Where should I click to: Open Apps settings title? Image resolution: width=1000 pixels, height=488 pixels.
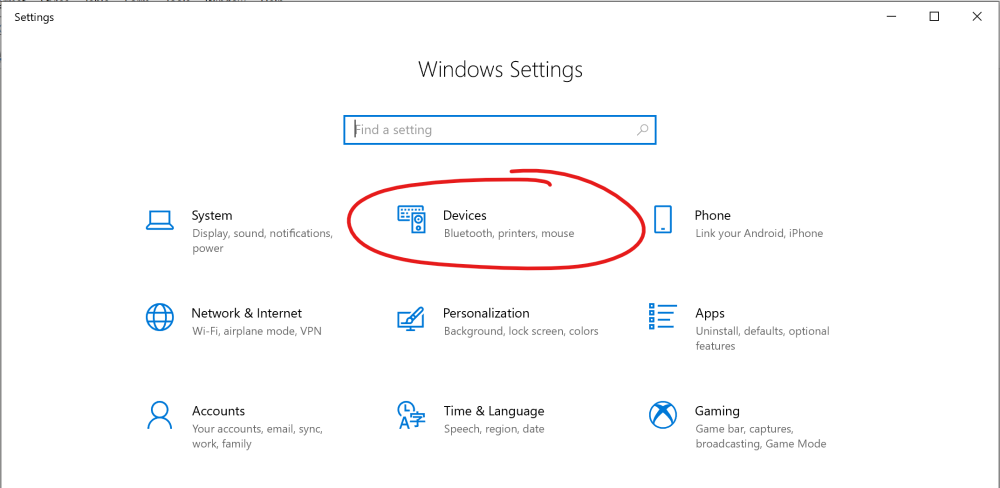click(710, 313)
